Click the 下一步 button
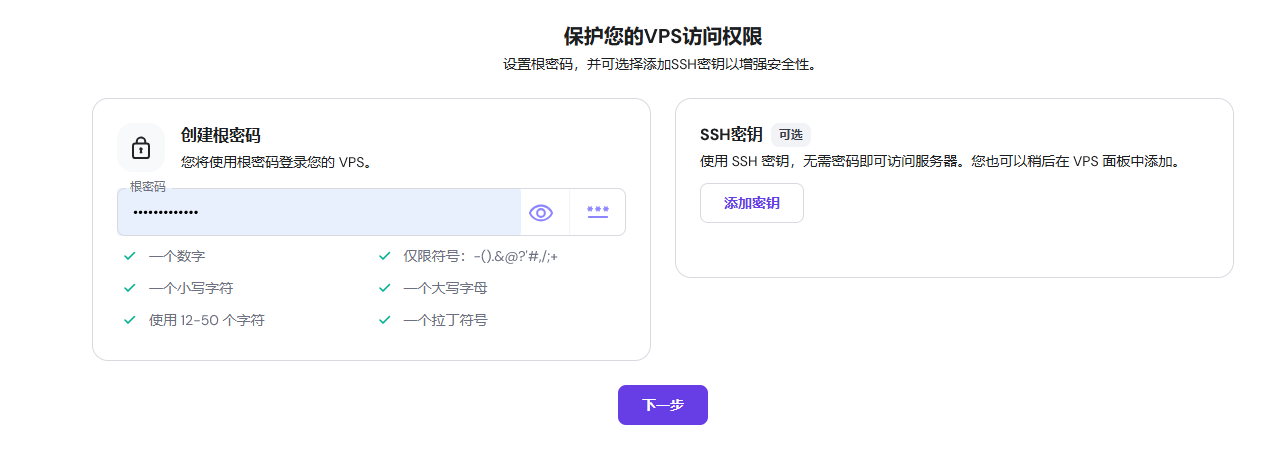The width and height of the screenshot is (1275, 463). point(663,405)
